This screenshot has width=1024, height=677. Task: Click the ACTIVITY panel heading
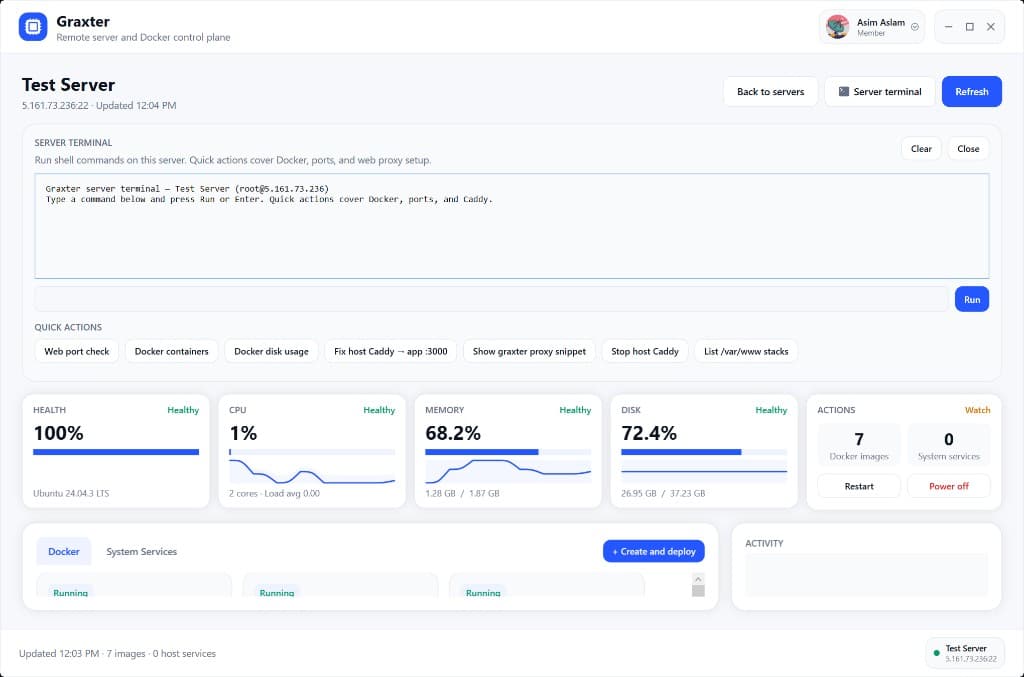(x=764, y=543)
